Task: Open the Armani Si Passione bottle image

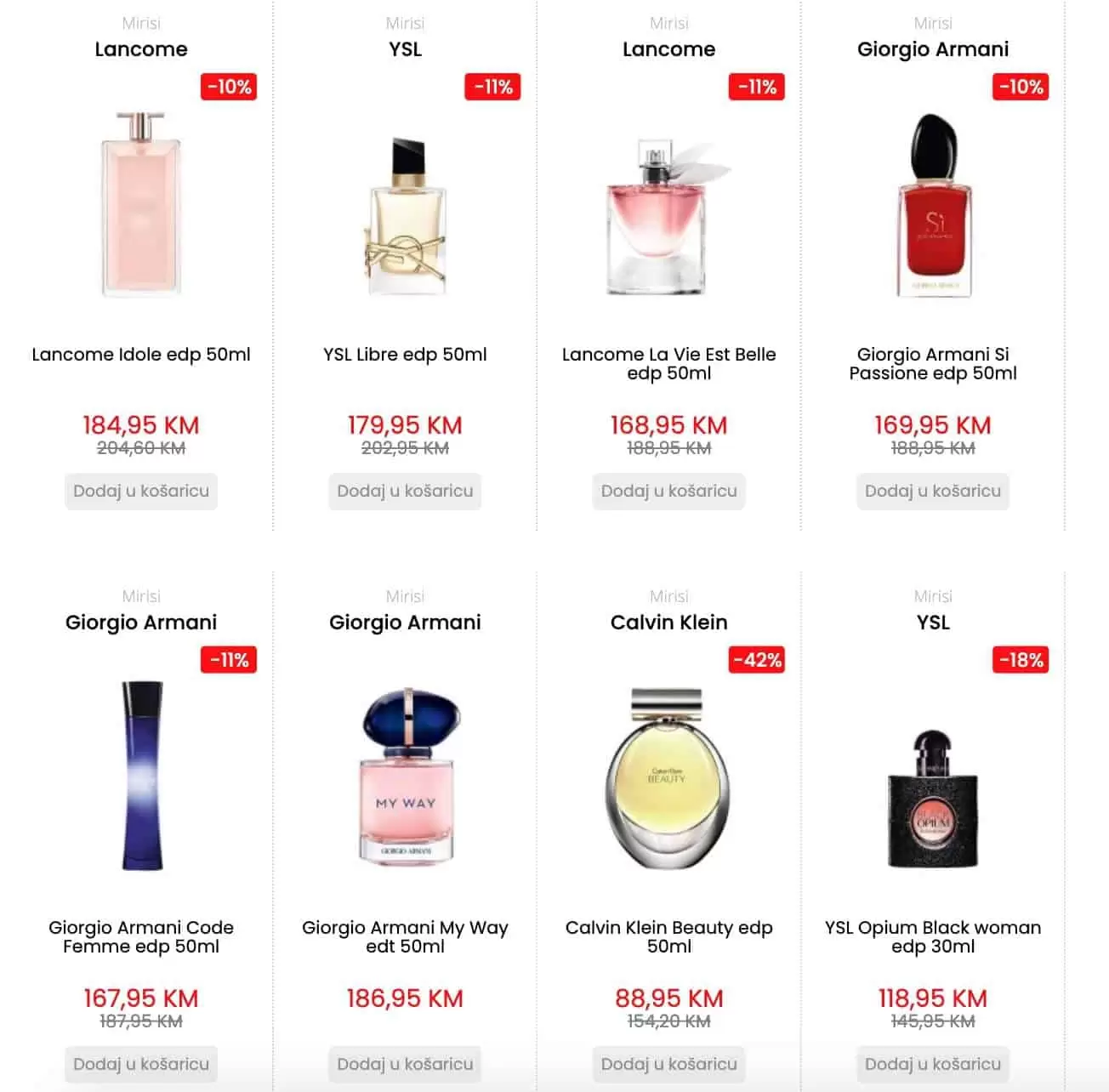Action: pyautogui.click(x=933, y=204)
